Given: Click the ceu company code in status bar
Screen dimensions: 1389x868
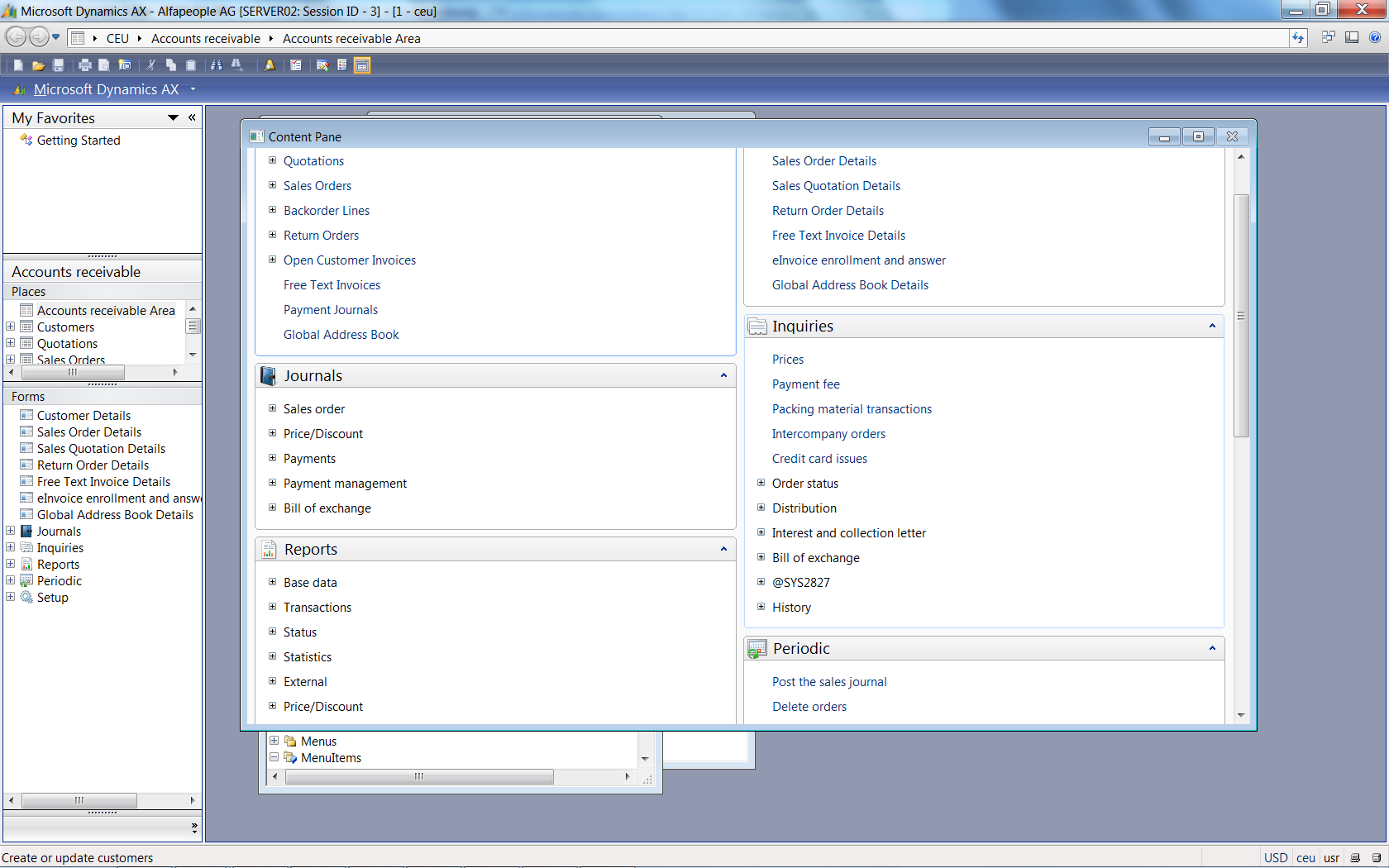Looking at the screenshot, I should coord(1305,858).
